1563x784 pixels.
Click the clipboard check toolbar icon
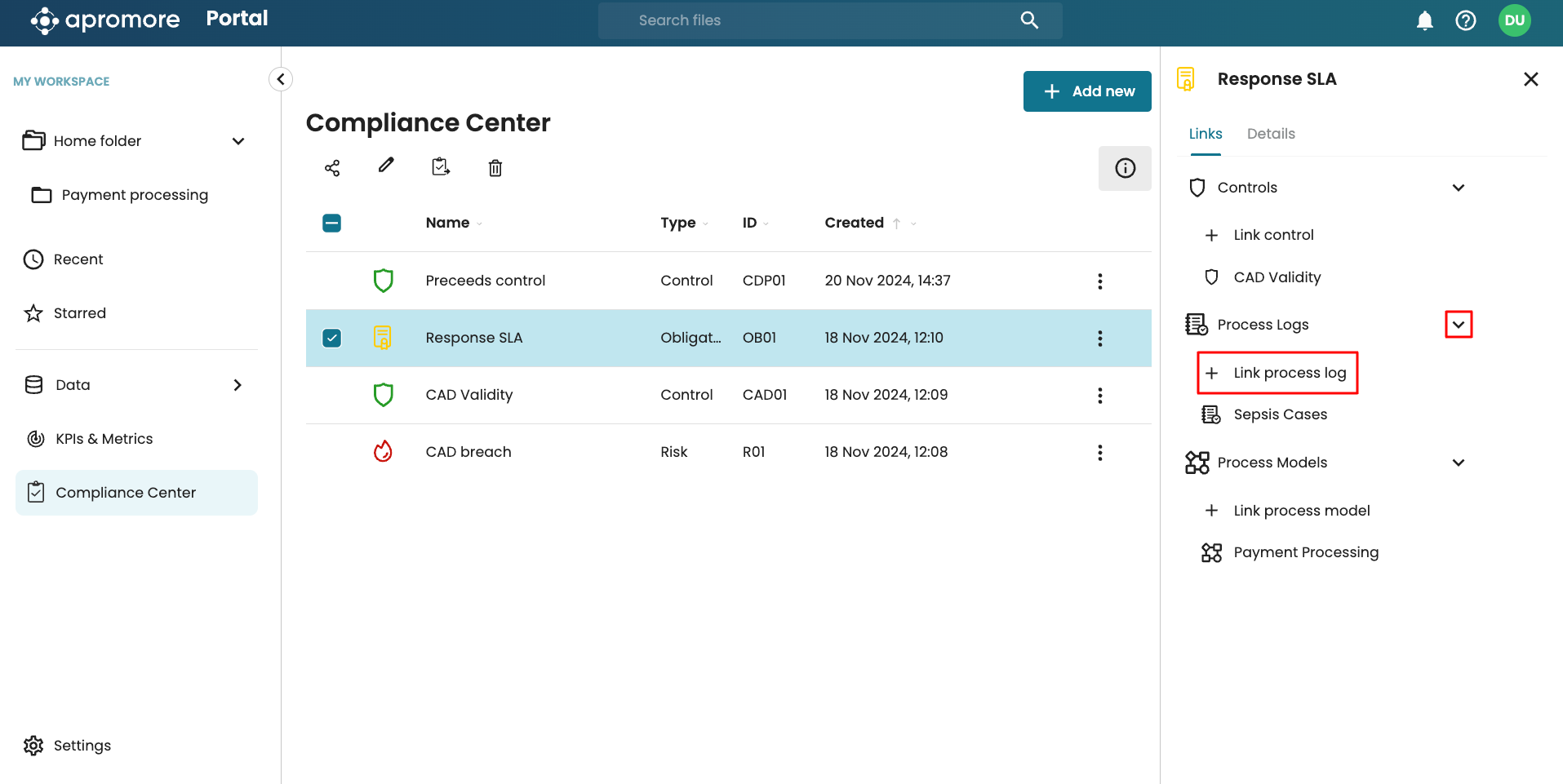tap(441, 167)
